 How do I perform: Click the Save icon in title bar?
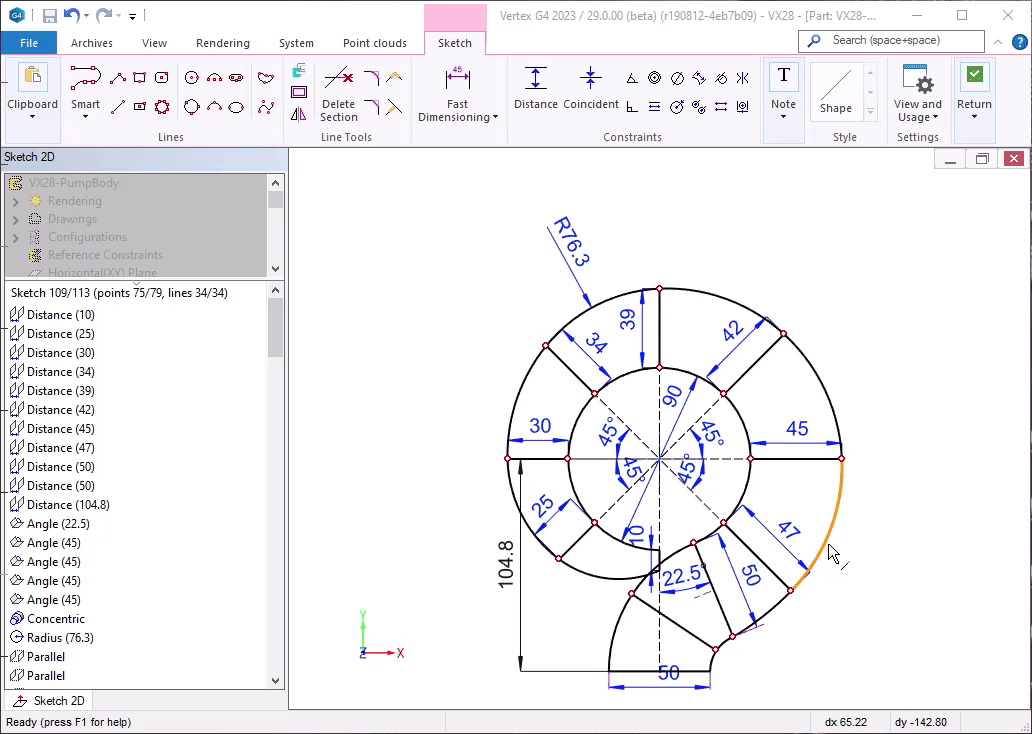pyautogui.click(x=50, y=16)
